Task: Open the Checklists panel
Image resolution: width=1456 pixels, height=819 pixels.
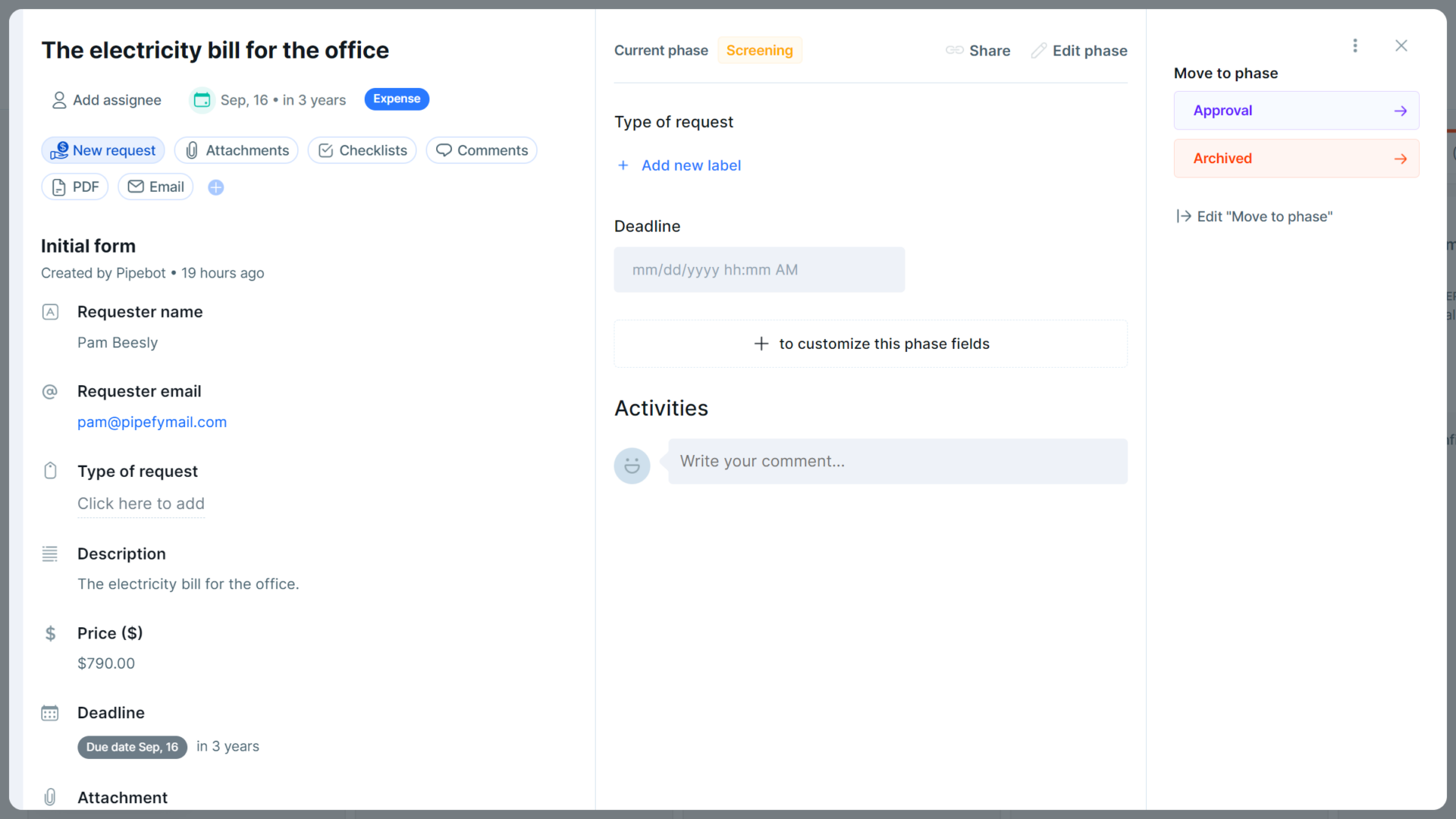Action: [362, 150]
